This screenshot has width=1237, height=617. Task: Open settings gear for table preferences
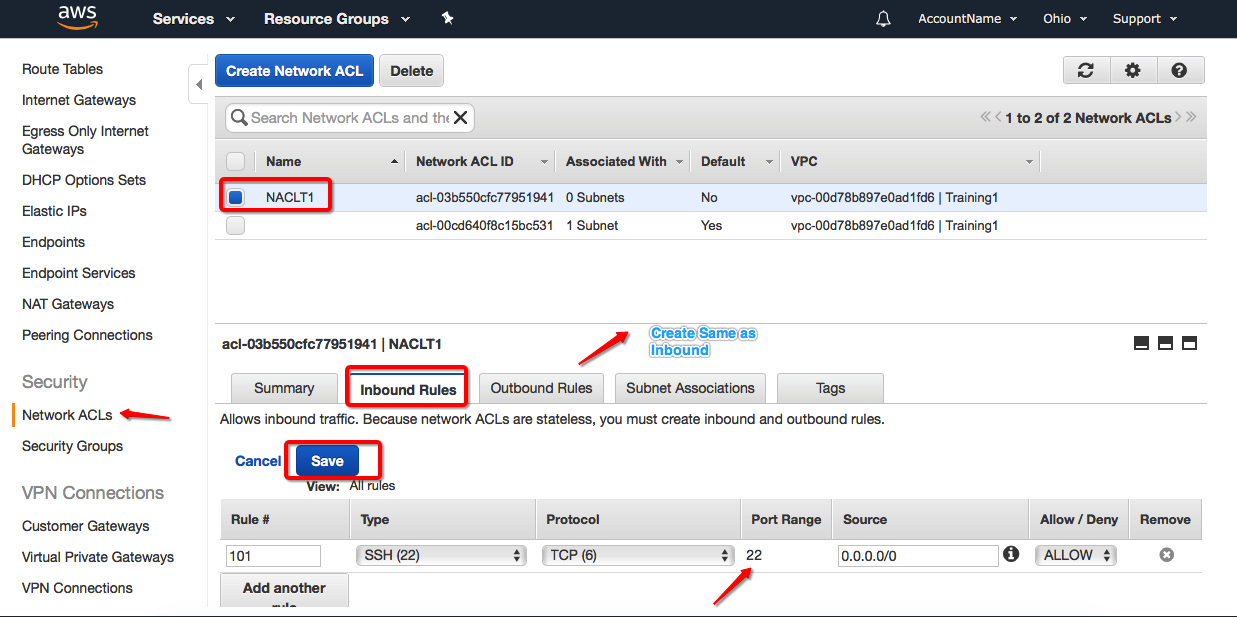[1132, 70]
